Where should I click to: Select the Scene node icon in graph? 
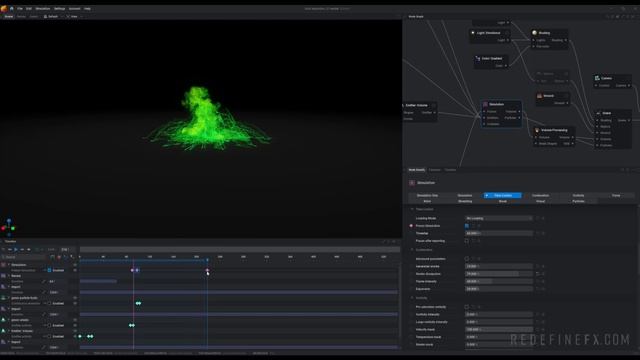click(598, 113)
